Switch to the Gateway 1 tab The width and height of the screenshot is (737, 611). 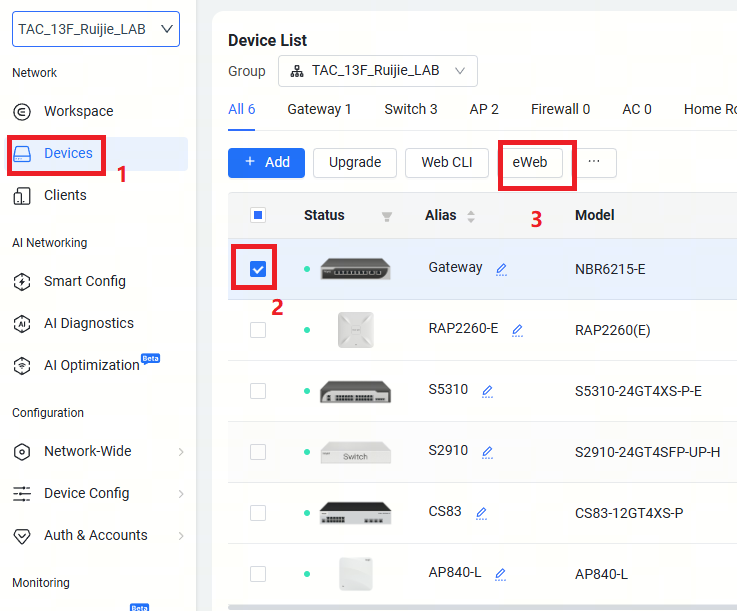(x=320, y=110)
